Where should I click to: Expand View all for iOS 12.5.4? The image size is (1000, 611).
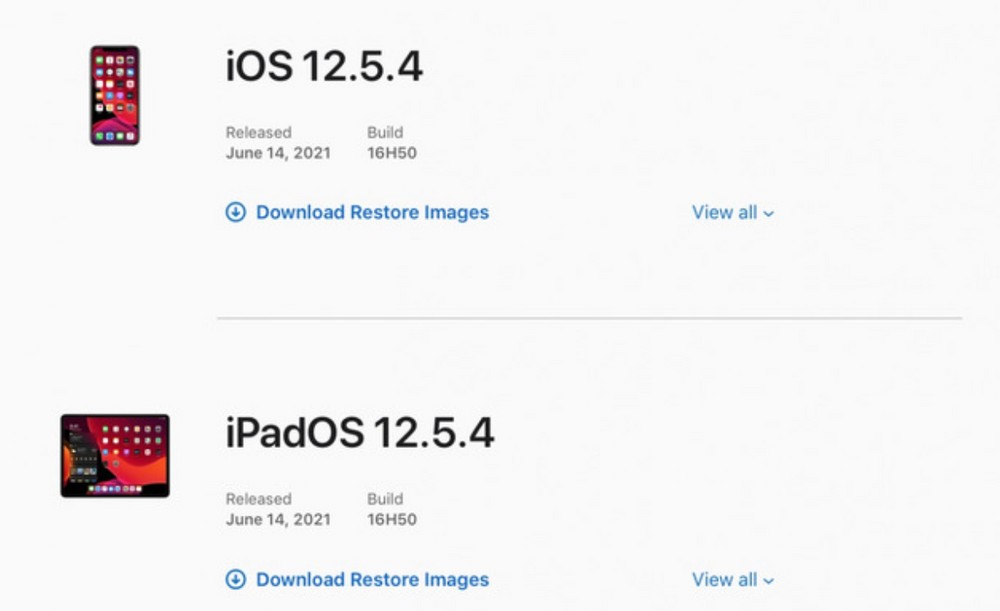tap(733, 212)
